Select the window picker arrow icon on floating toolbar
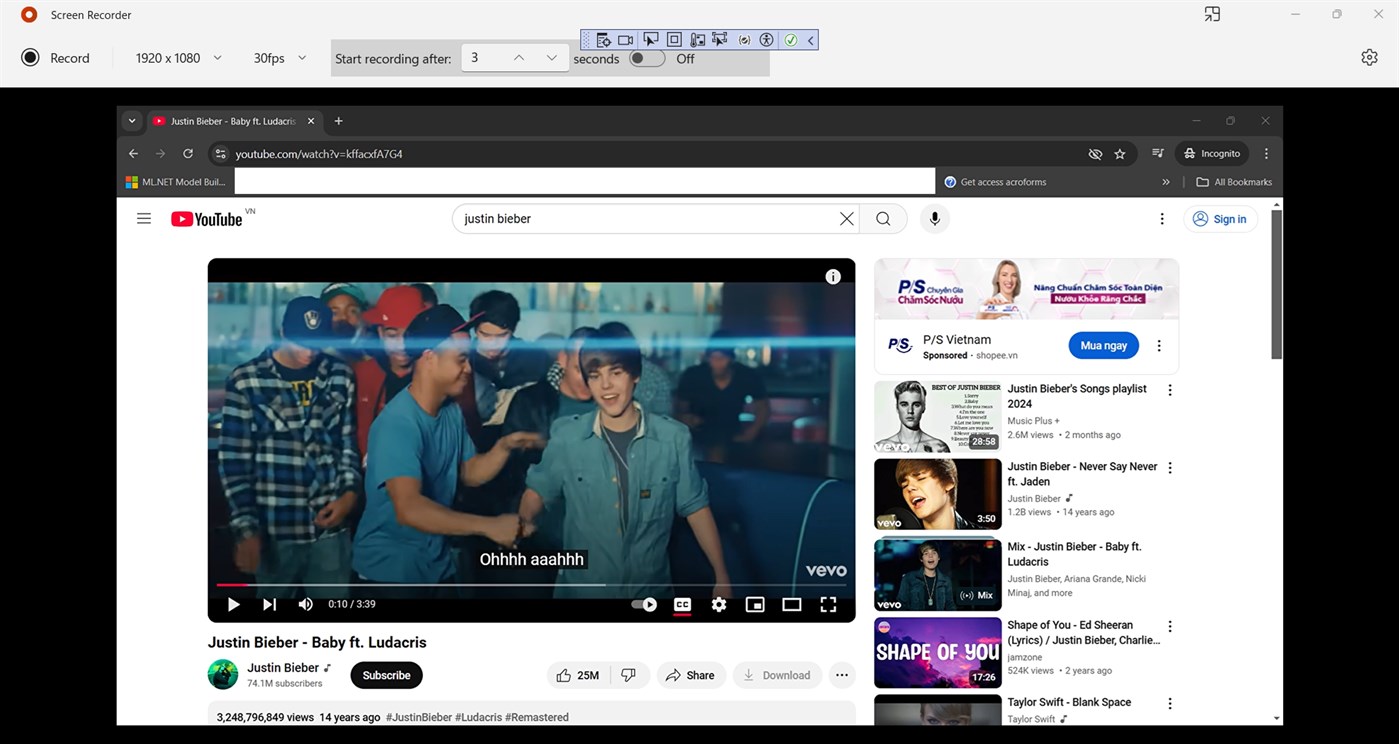The width and height of the screenshot is (1399, 744). click(650, 39)
